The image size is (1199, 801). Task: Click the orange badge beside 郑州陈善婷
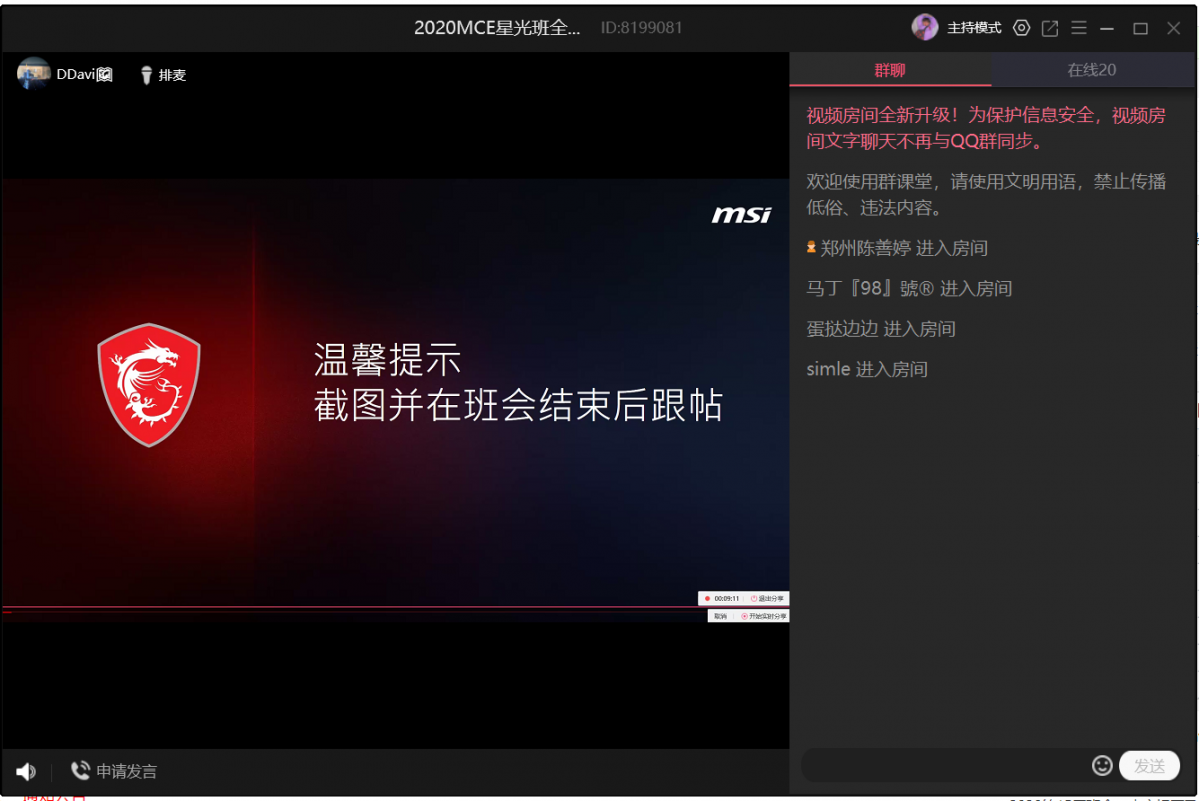click(811, 248)
